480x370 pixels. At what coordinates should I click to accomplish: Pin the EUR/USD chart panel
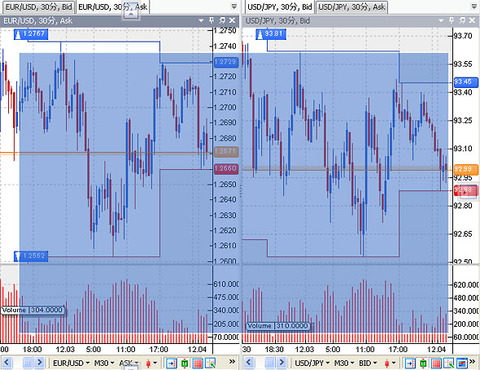coord(211,21)
